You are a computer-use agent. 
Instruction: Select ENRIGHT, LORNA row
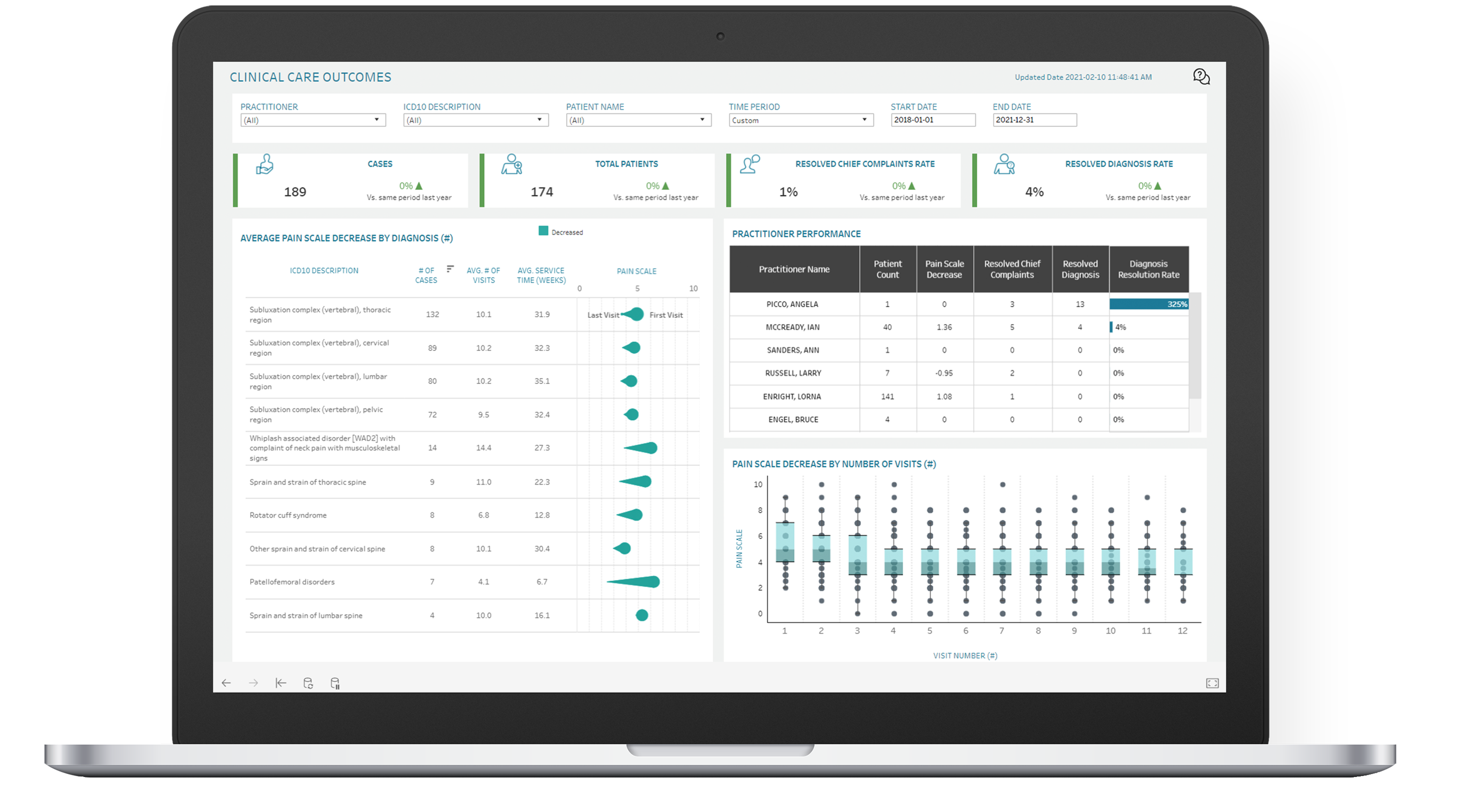(x=959, y=397)
